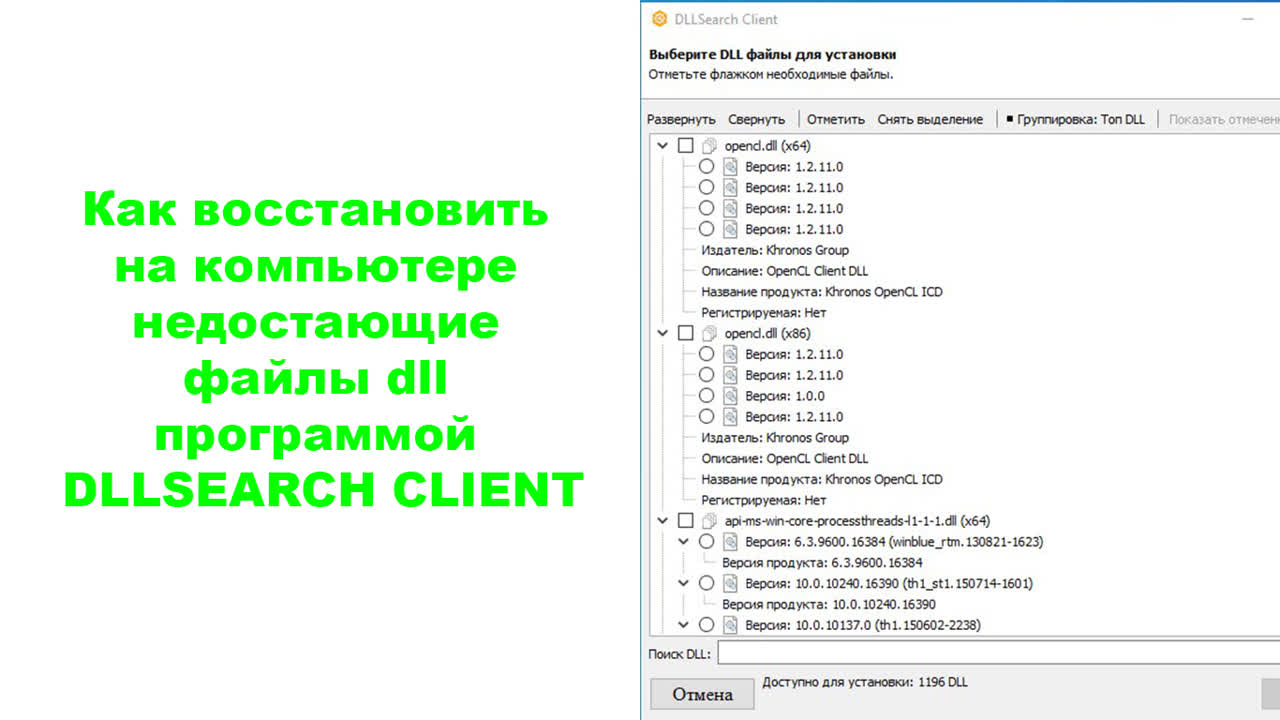Click file icon of version 10.0.10137.0 entry
The image size is (1280, 720).
tap(731, 625)
